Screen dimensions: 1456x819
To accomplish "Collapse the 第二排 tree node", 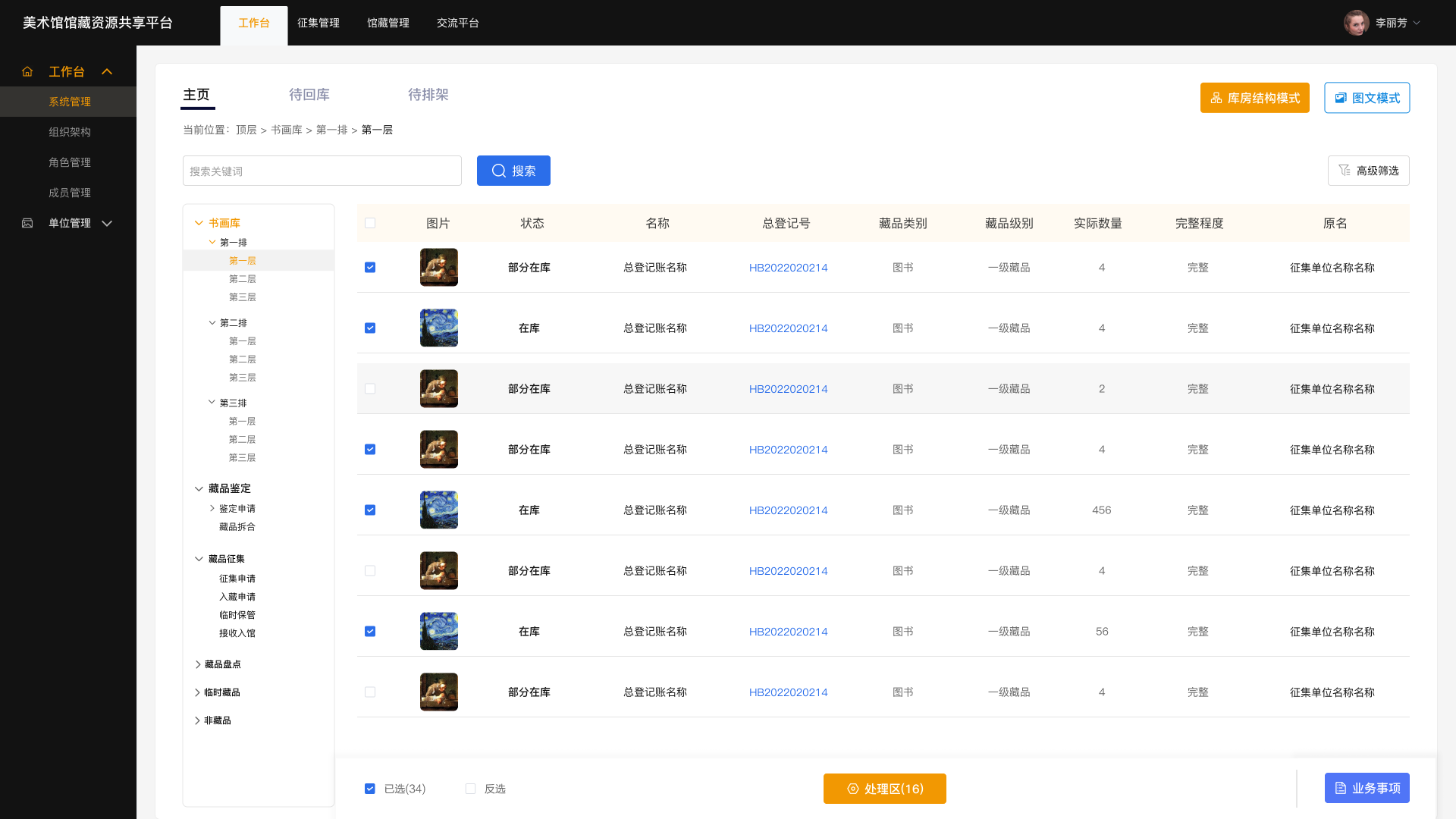I will (x=212, y=322).
